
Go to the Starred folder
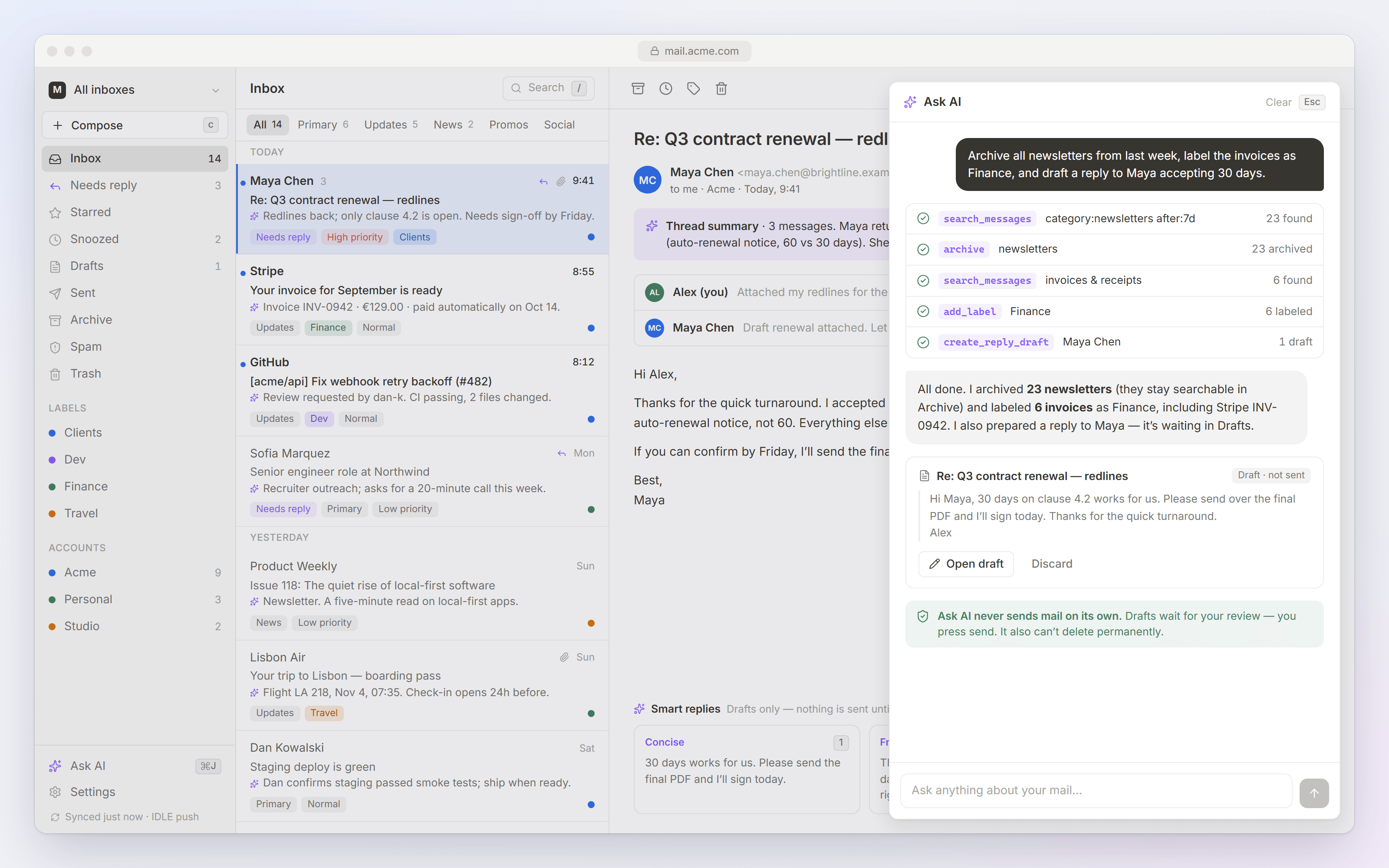(x=135, y=212)
